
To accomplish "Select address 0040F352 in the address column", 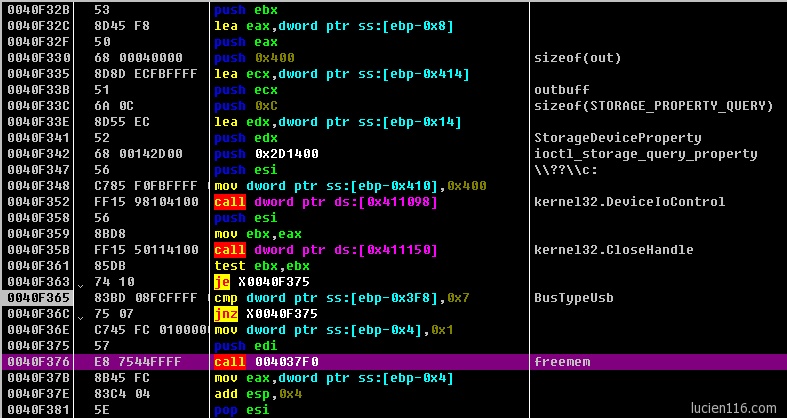I will pyautogui.click(x=36, y=202).
